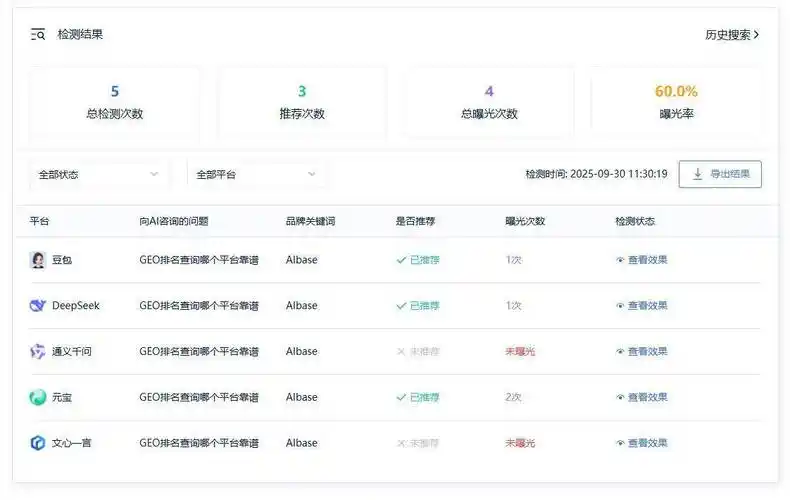Click the 文心一言 platform name
The image size is (790, 500).
pos(72,443)
